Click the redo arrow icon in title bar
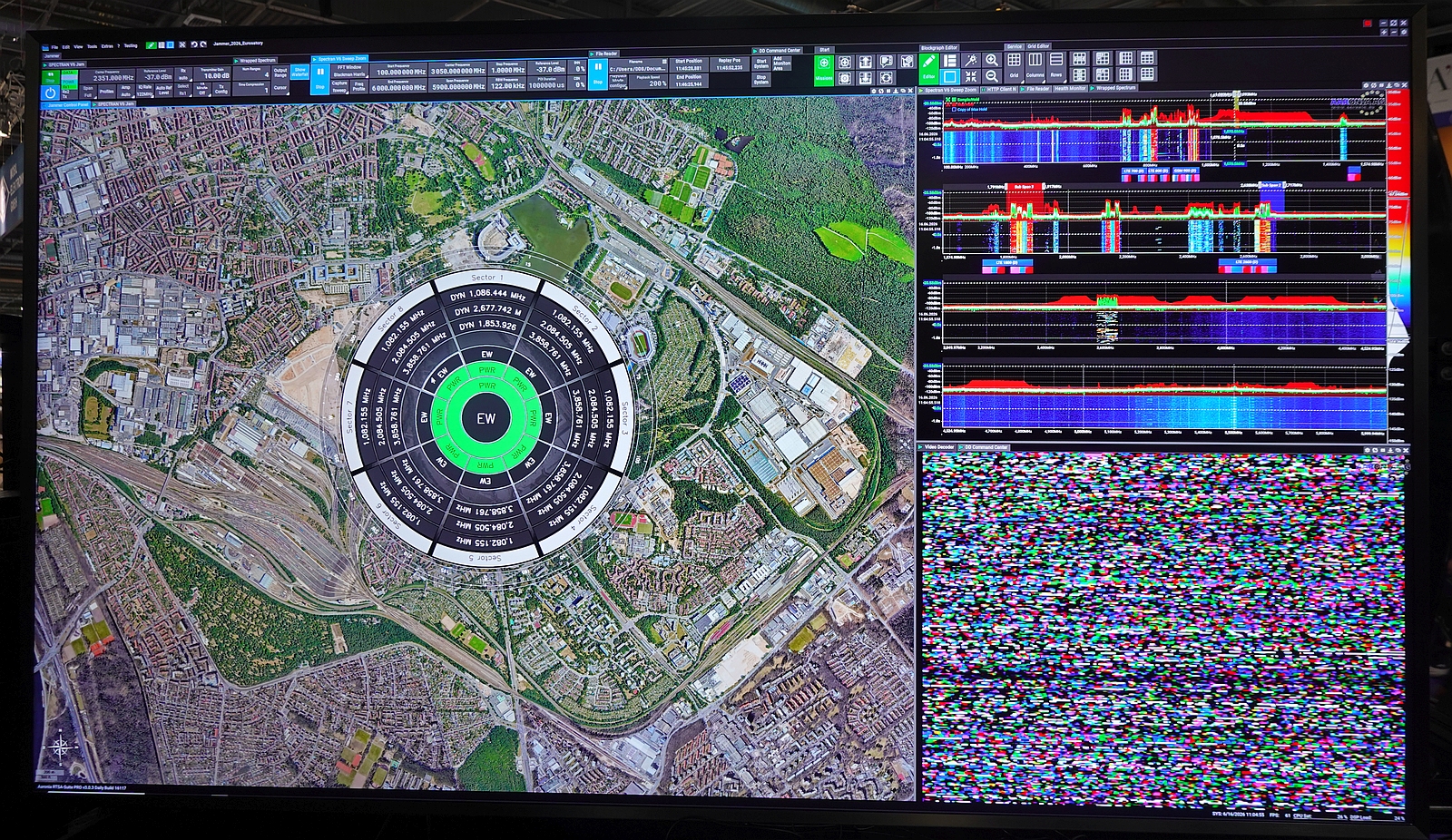The width and height of the screenshot is (1452, 840). (204, 44)
